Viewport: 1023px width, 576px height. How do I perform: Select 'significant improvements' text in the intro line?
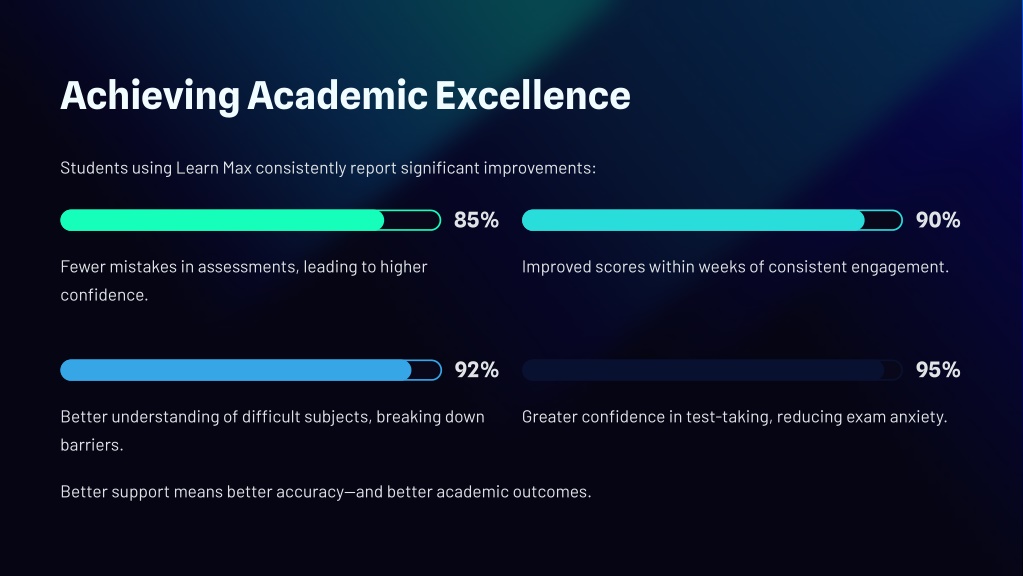pos(496,168)
